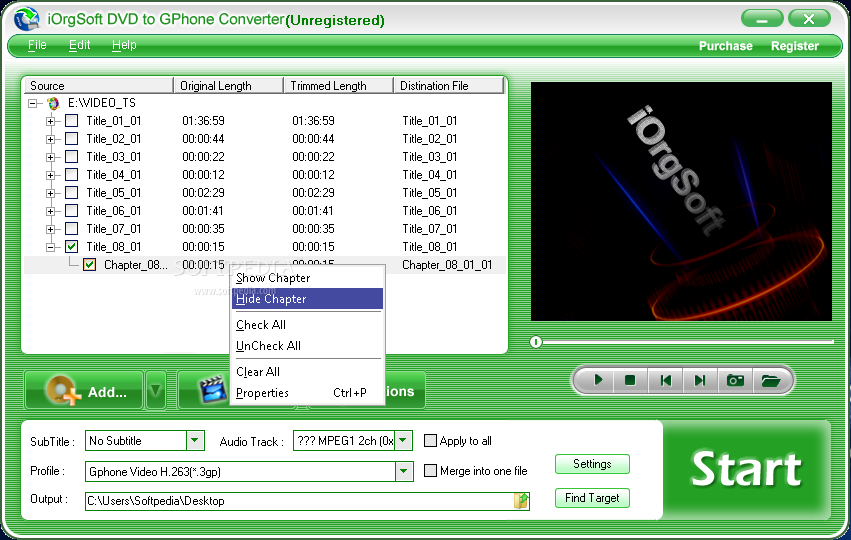851x540 pixels.
Task: Take a snapshot with the camera icon
Action: pos(735,380)
